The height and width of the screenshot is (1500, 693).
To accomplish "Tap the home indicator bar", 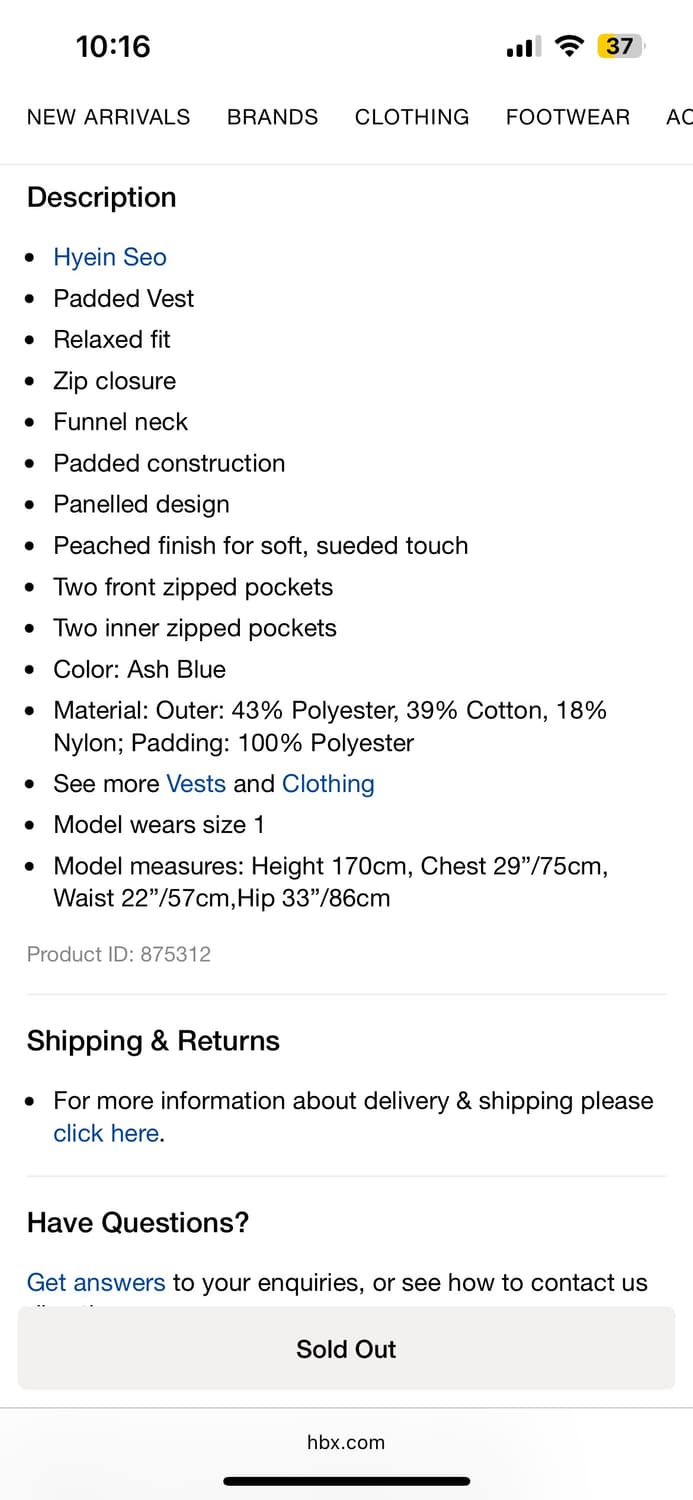I will point(346,1481).
